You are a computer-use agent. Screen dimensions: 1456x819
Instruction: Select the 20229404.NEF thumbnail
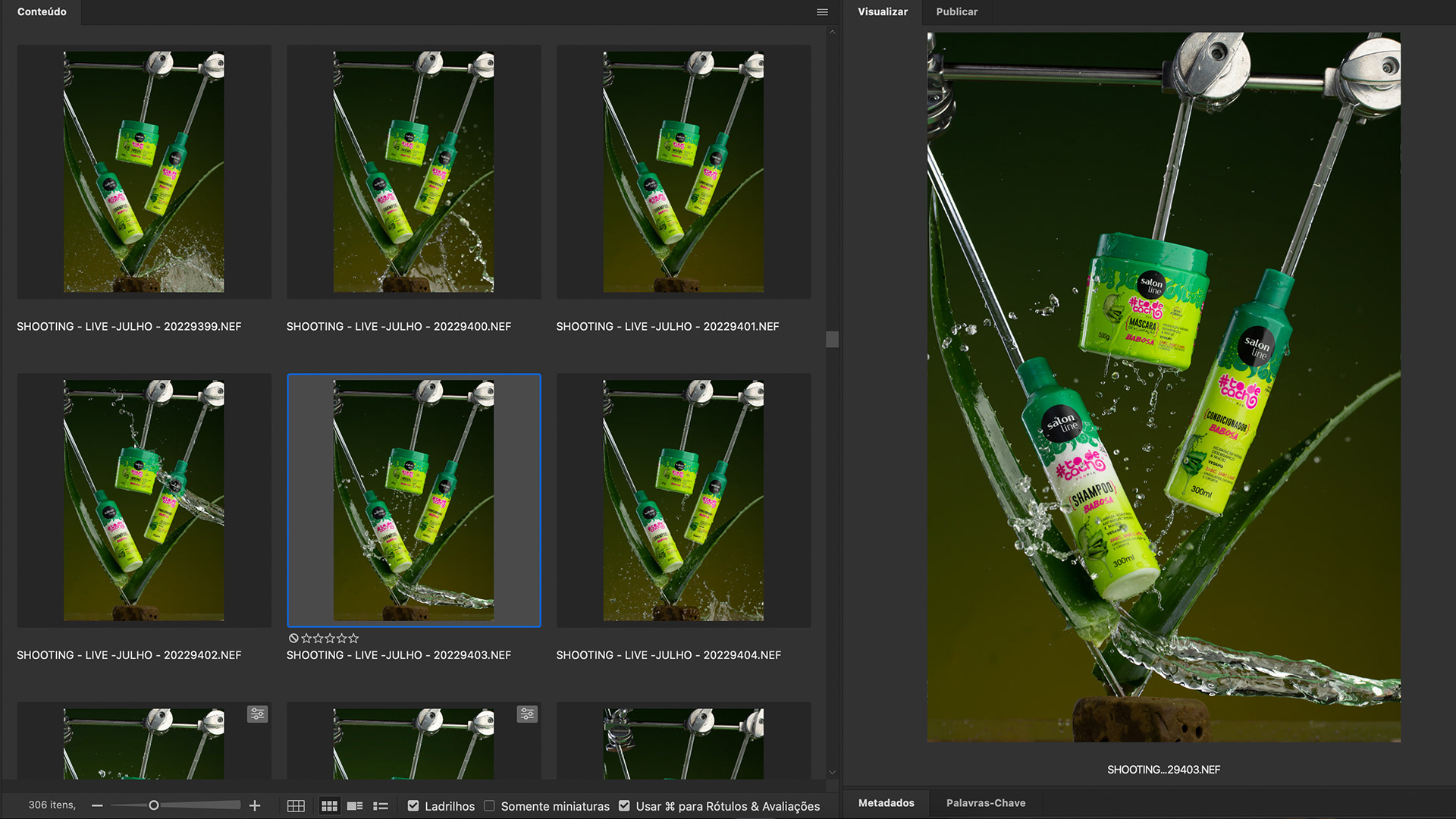coord(683,500)
